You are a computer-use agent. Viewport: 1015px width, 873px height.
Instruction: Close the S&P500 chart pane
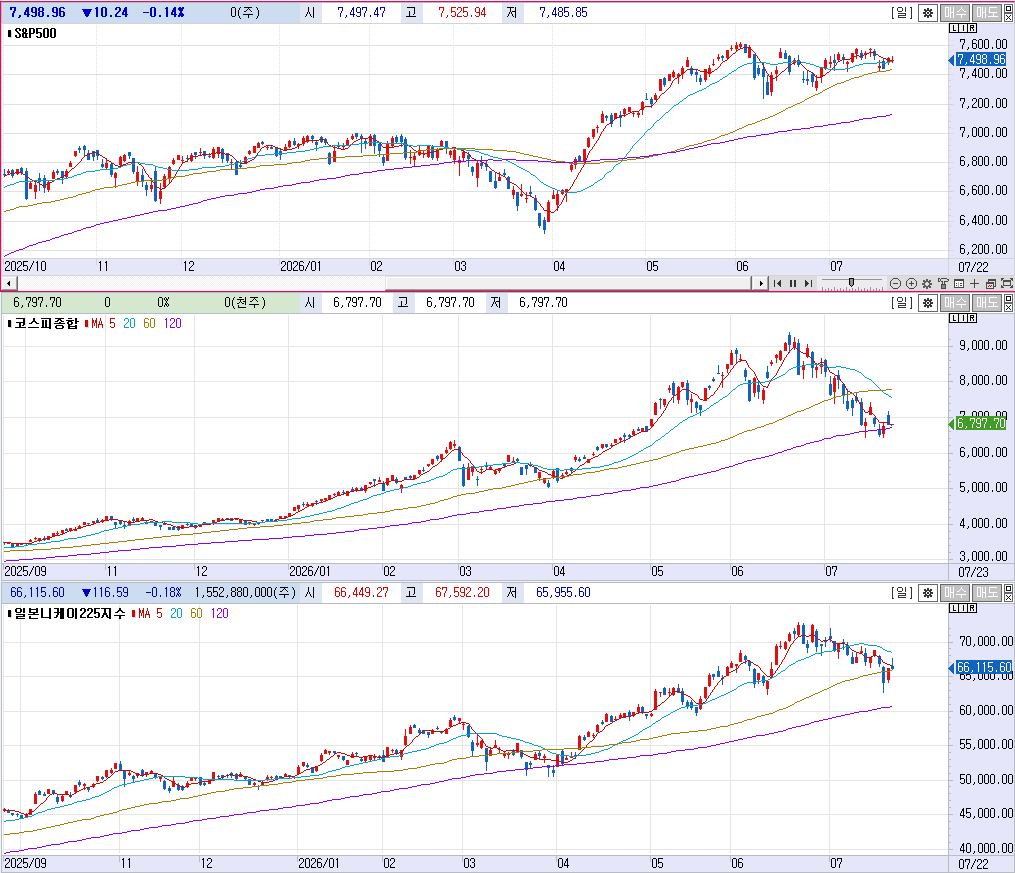1009,17
